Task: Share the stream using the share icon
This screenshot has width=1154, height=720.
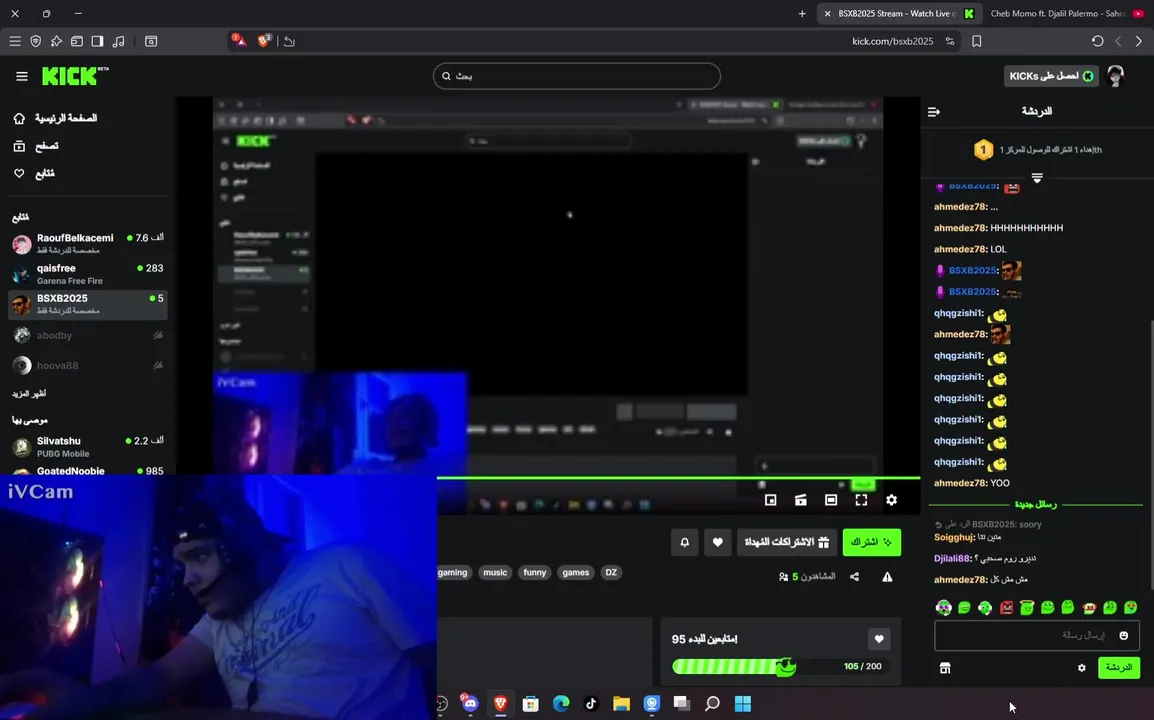Action: pyautogui.click(x=854, y=576)
